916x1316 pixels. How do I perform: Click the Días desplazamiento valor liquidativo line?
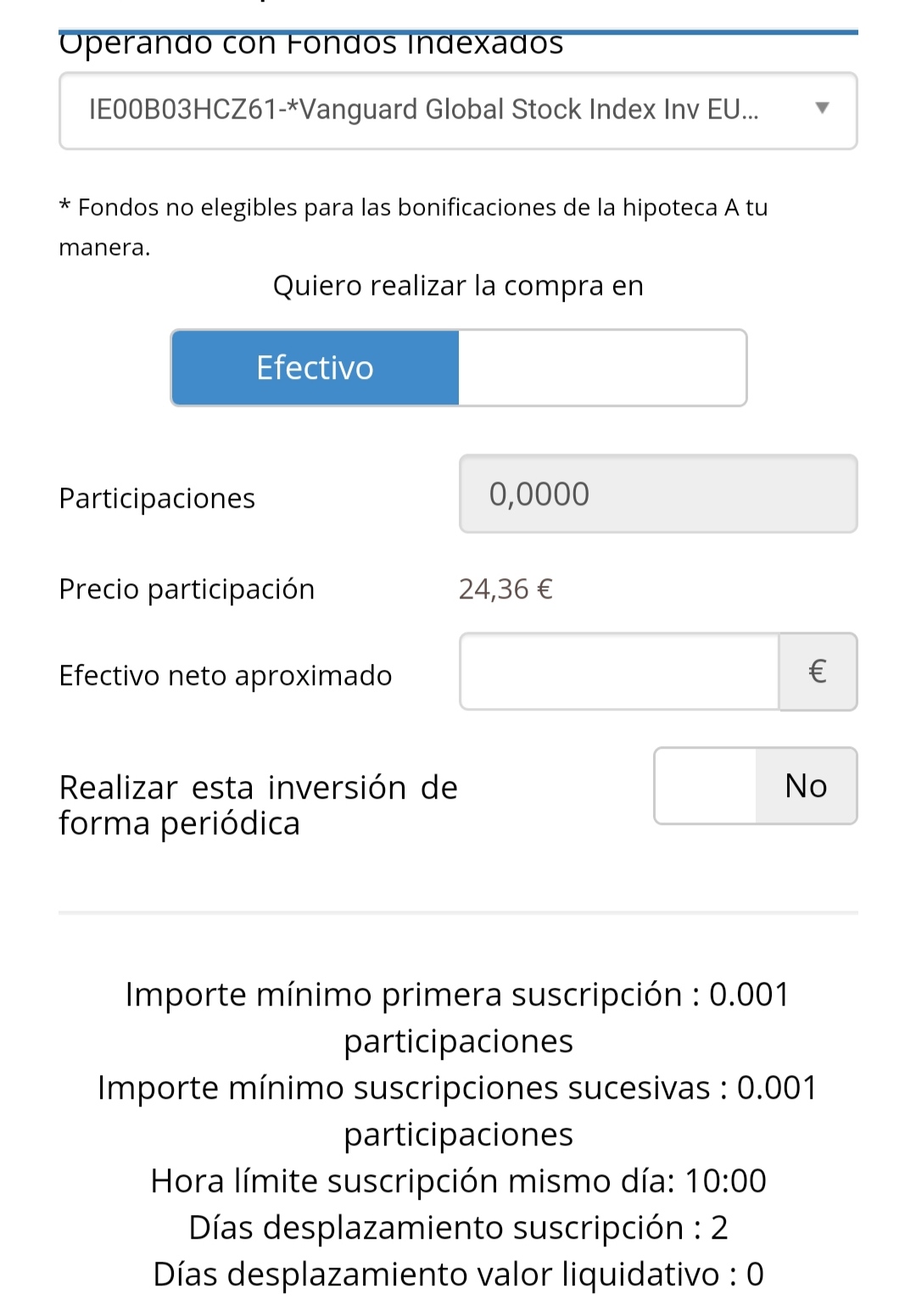click(x=458, y=1274)
